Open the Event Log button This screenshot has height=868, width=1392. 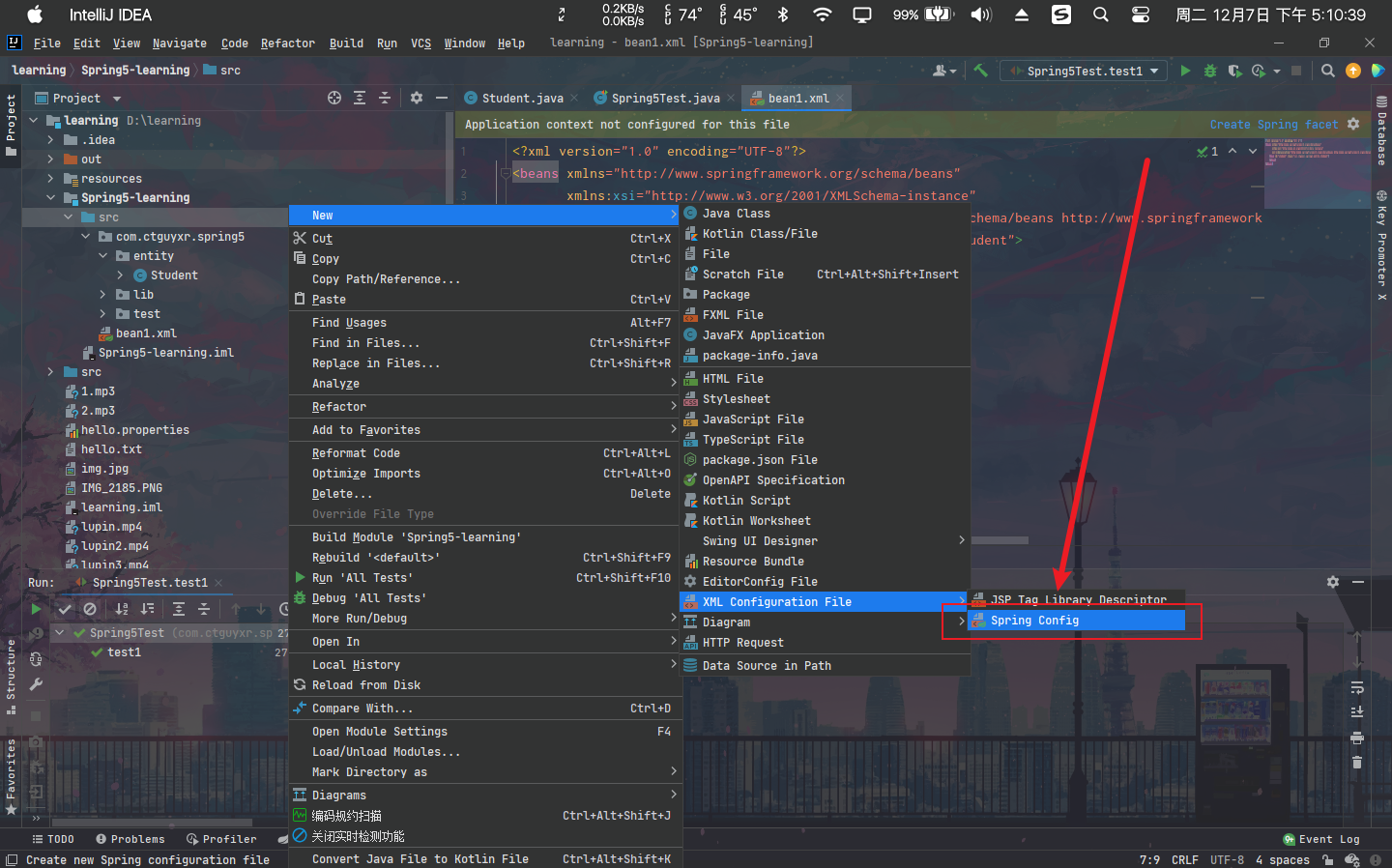coord(1321,839)
